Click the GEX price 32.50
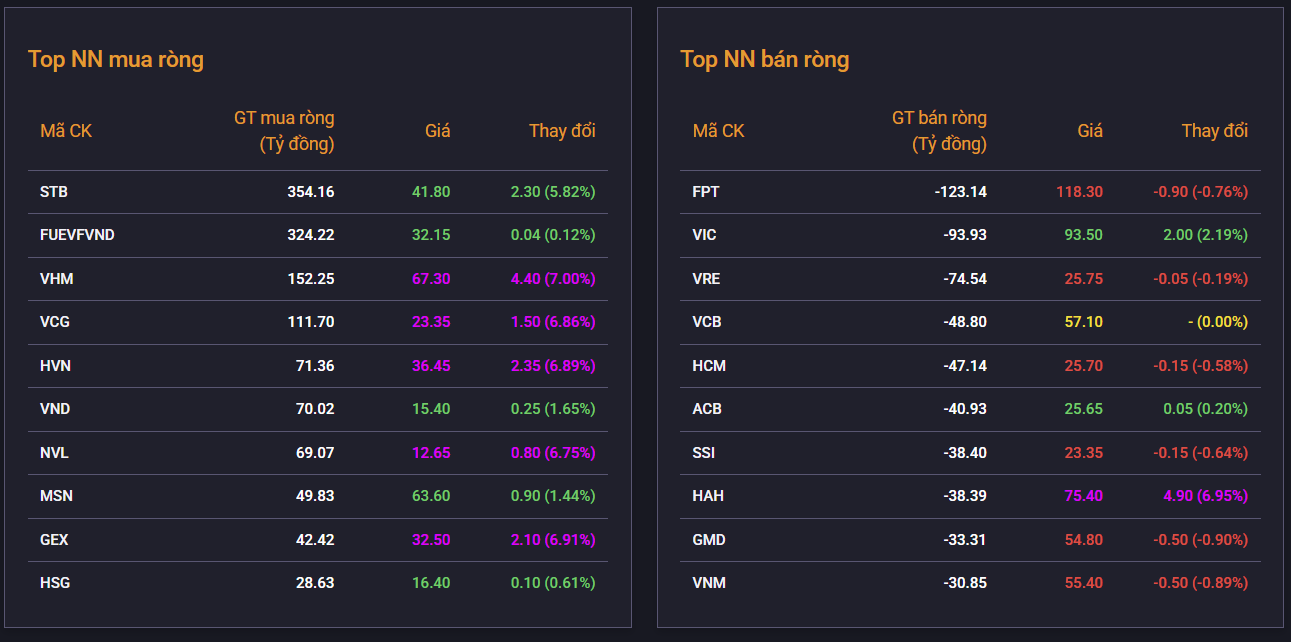1291x642 pixels. [431, 540]
